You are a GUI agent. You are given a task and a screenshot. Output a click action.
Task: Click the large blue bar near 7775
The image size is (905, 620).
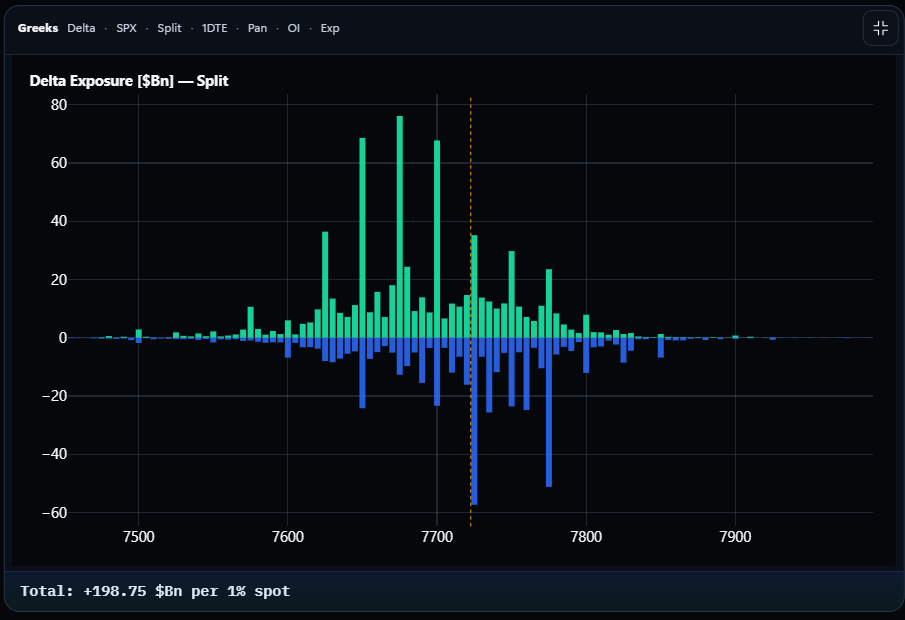[x=549, y=412]
